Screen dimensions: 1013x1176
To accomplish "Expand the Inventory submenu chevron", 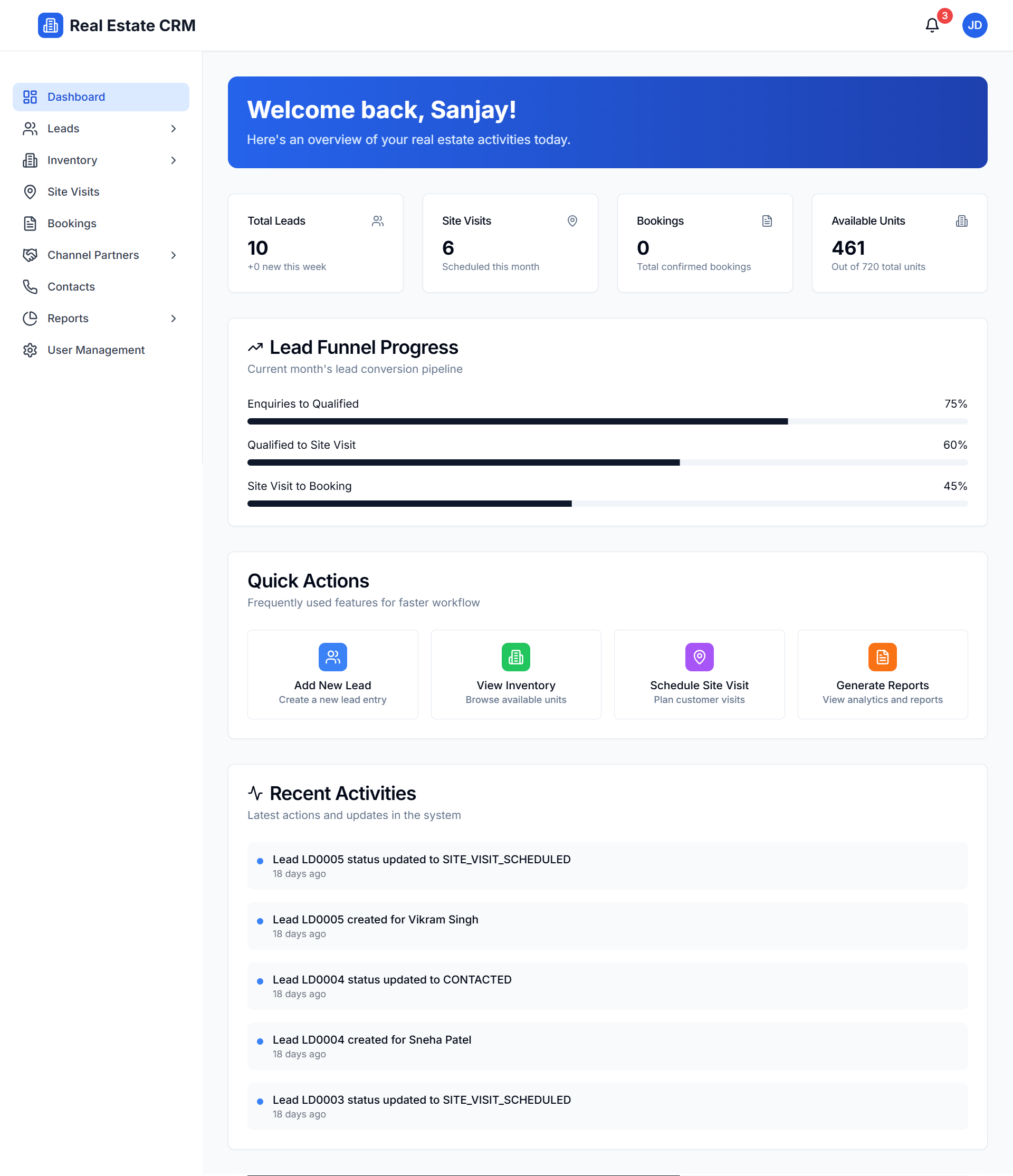I will (174, 161).
